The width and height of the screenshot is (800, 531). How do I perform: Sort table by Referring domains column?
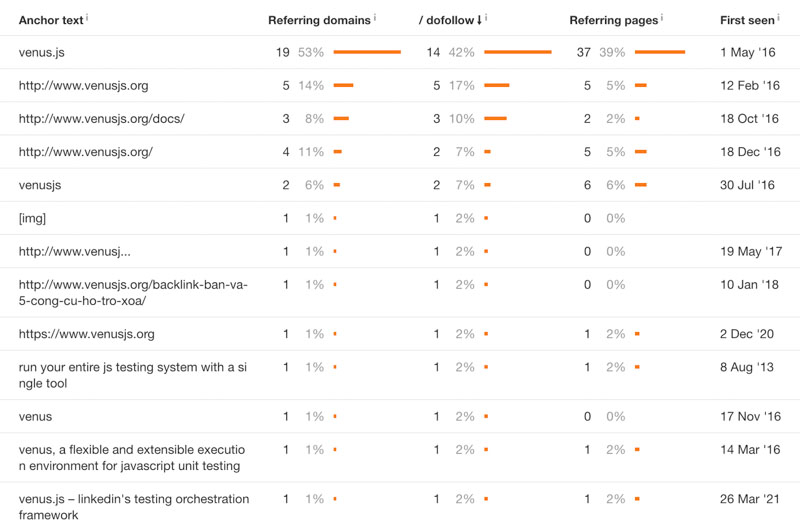click(319, 20)
